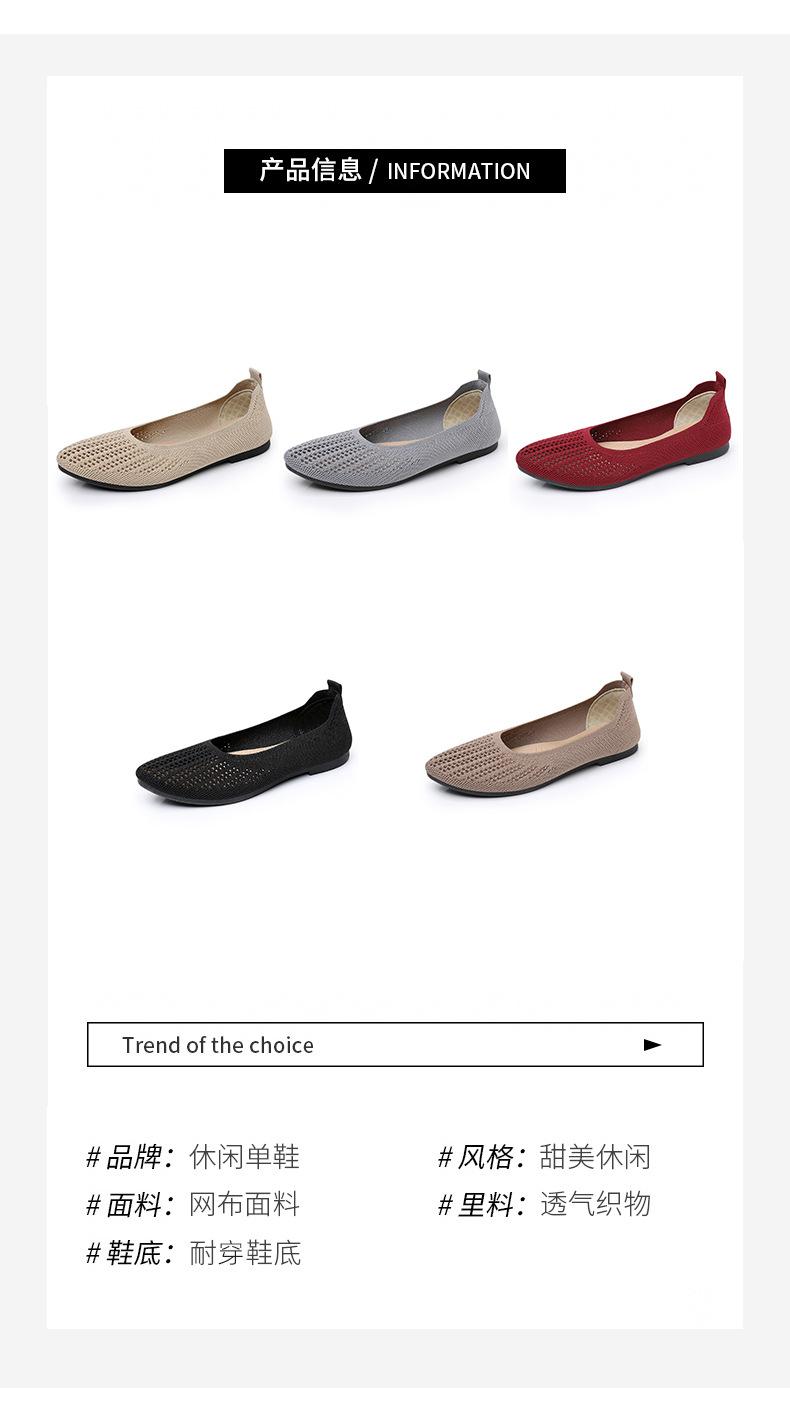Click the 网布面料 material value

245,1205
